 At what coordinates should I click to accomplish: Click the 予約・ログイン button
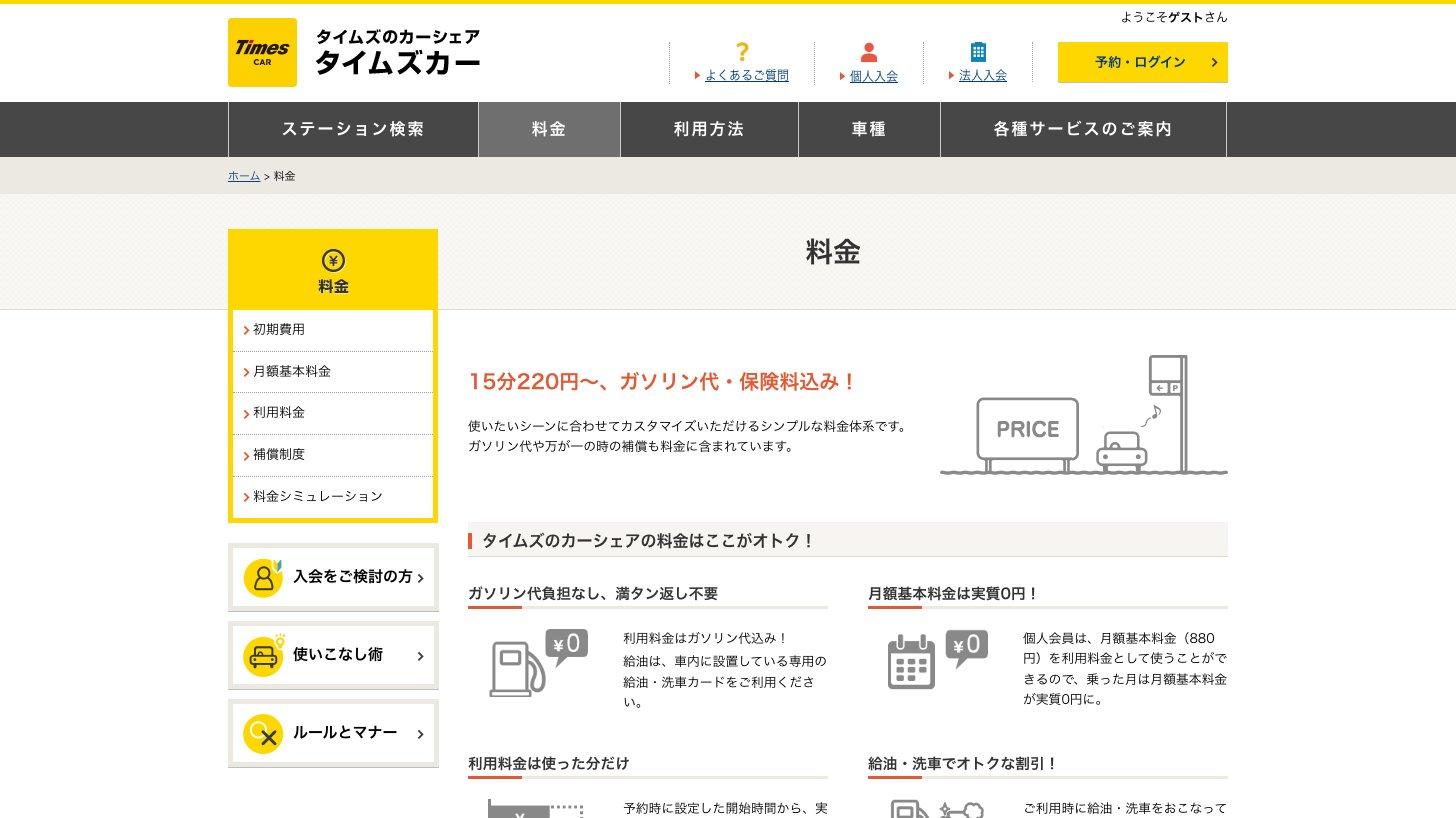click(1143, 62)
